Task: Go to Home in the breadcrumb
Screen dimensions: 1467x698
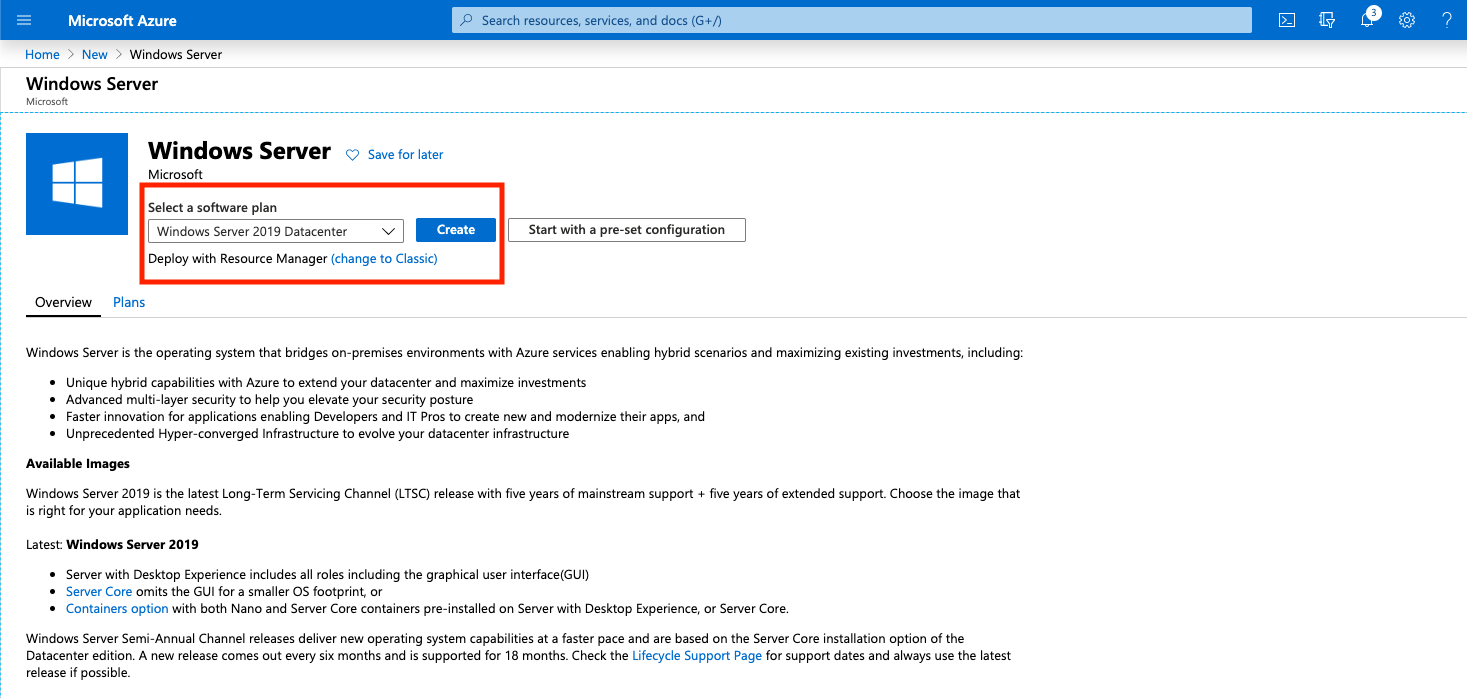Action: coord(42,54)
